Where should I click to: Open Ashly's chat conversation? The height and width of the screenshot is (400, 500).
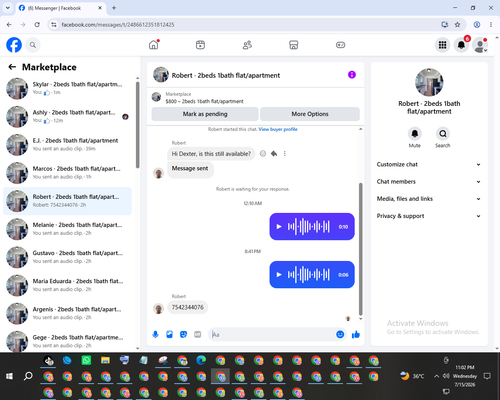click(x=68, y=117)
